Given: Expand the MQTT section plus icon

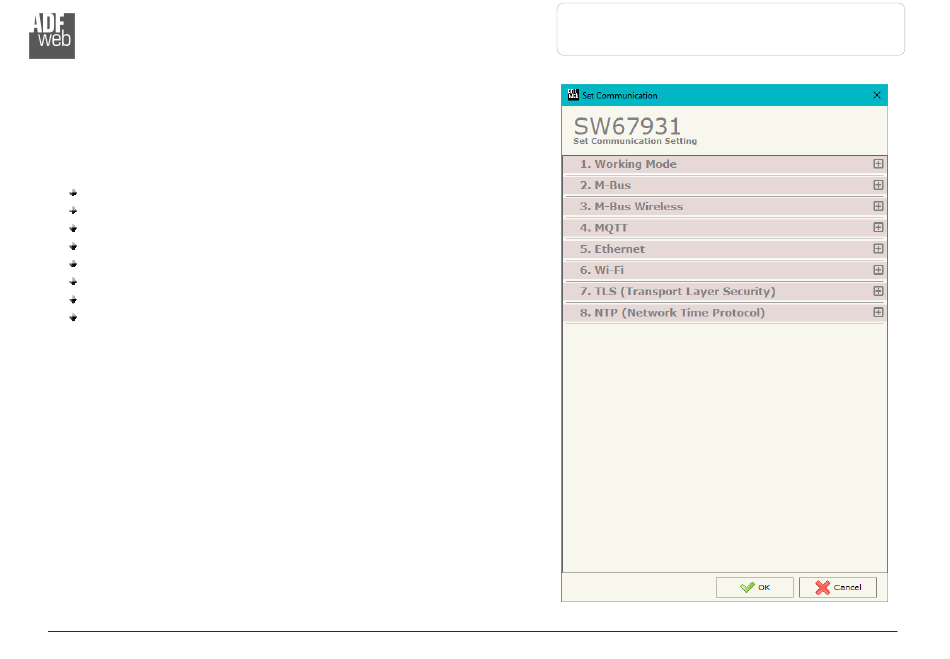Looking at the screenshot, I should [x=878, y=228].
